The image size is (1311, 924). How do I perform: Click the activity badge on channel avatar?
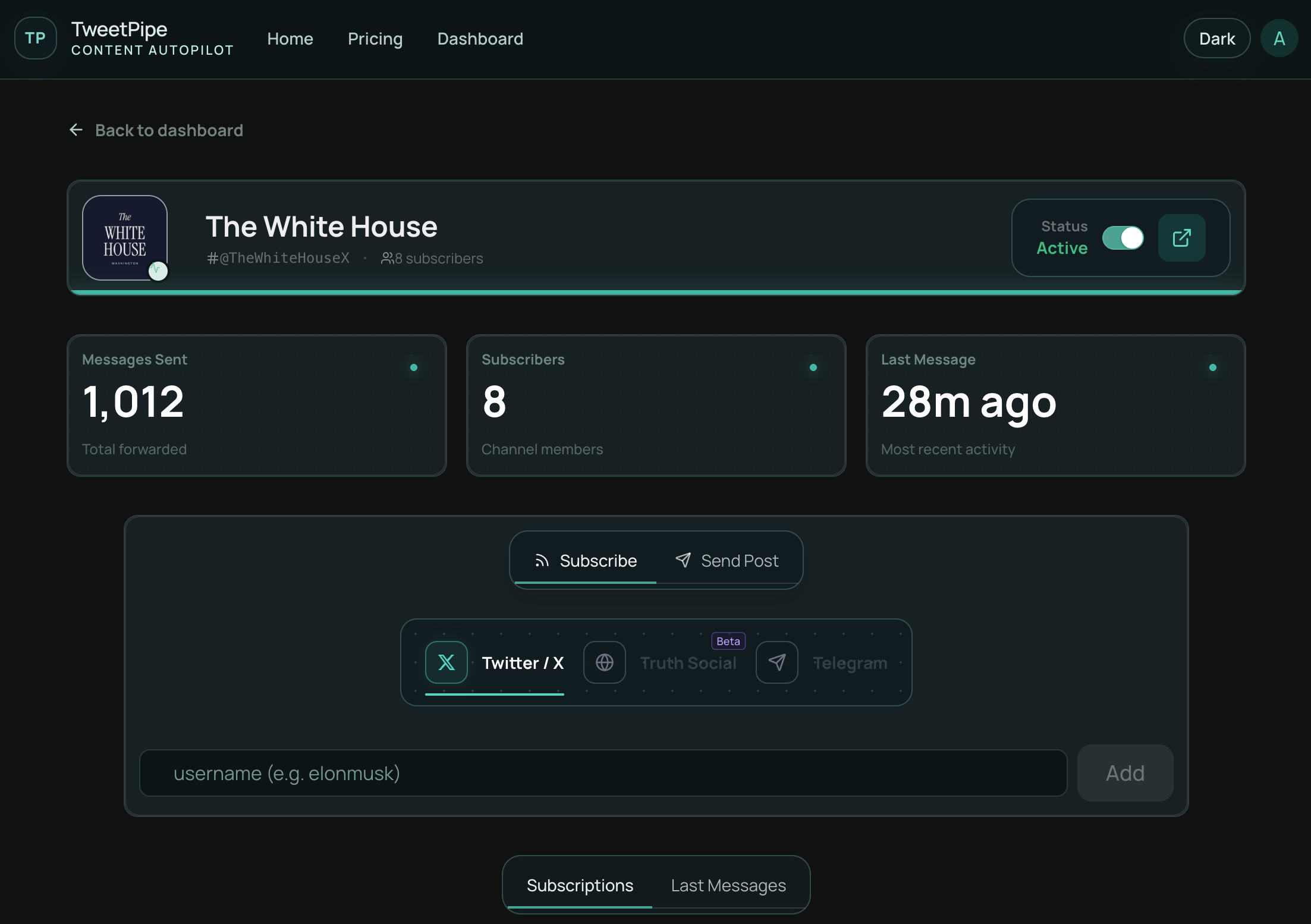(x=158, y=271)
